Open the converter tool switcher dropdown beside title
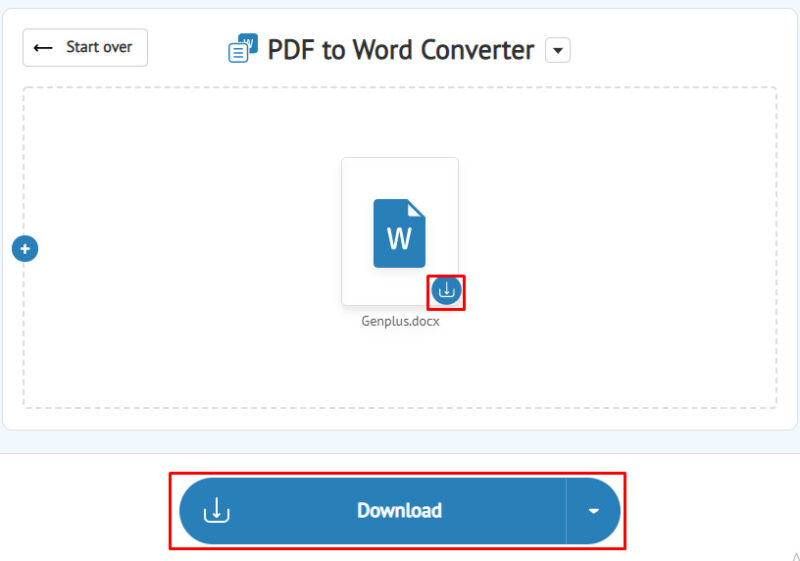The image size is (800, 561). (558, 50)
